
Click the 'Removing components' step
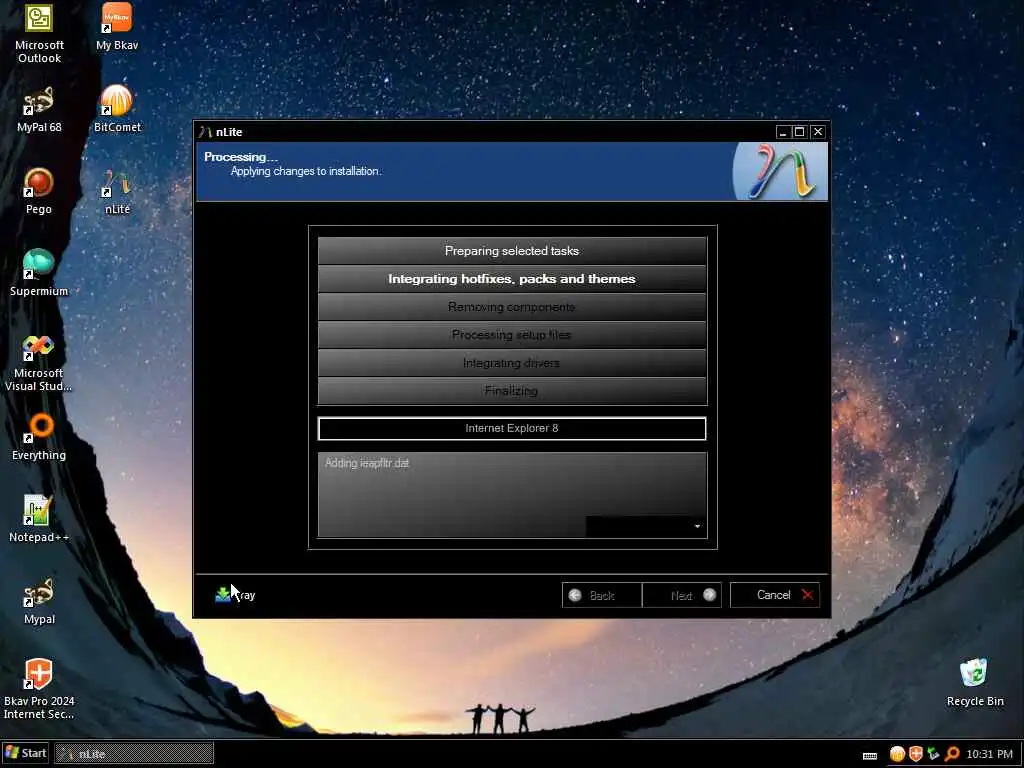pyautogui.click(x=512, y=307)
